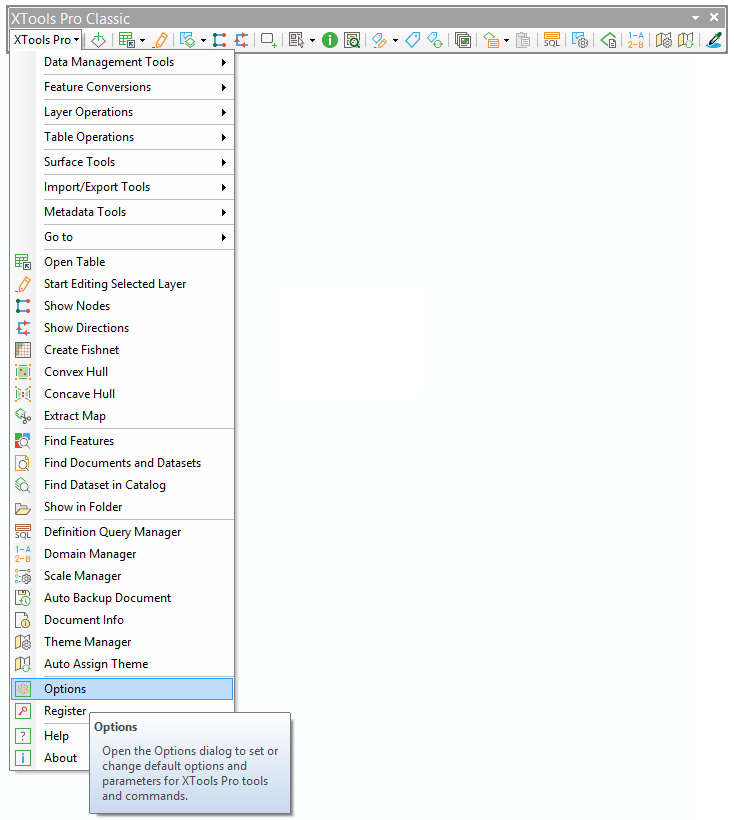Screen dimensions: 734x820
Task: Click the gray clipboard toolbar icon
Action: tap(523, 40)
